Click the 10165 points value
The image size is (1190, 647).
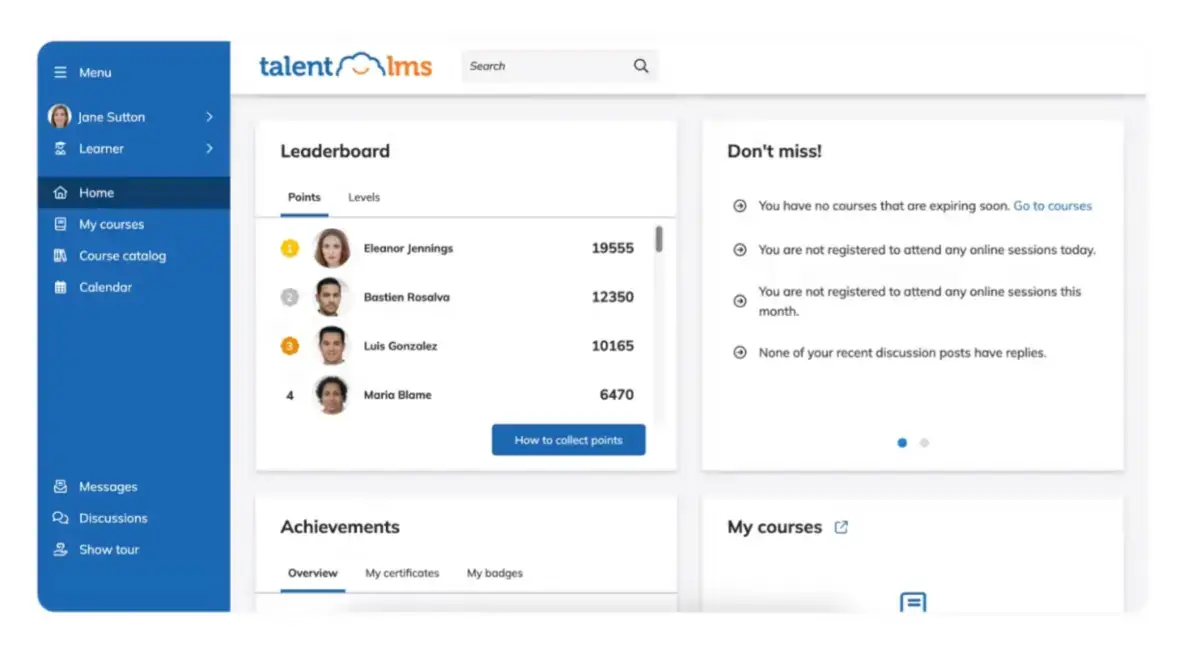612,346
